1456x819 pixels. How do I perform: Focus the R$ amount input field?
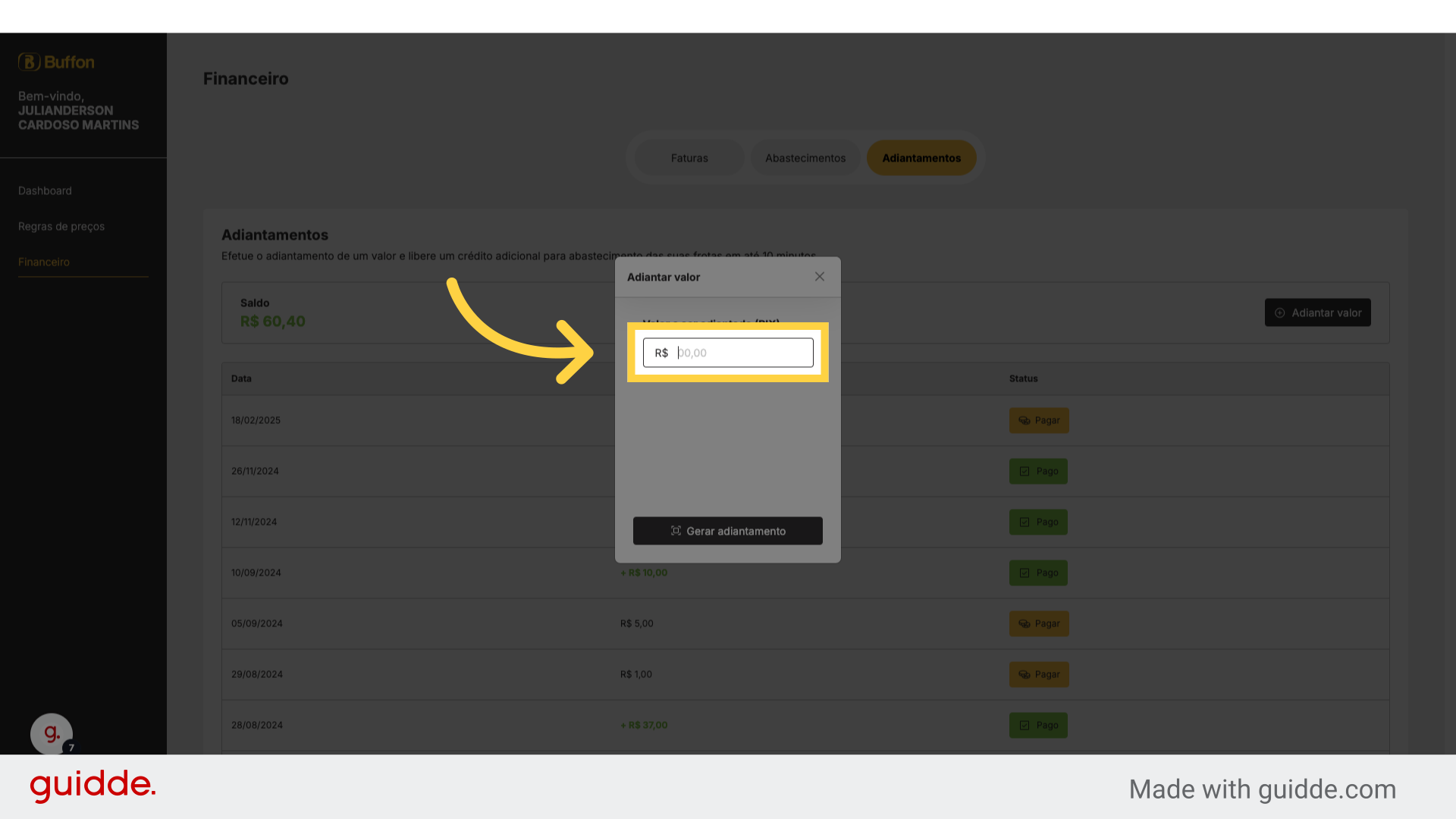tap(728, 353)
